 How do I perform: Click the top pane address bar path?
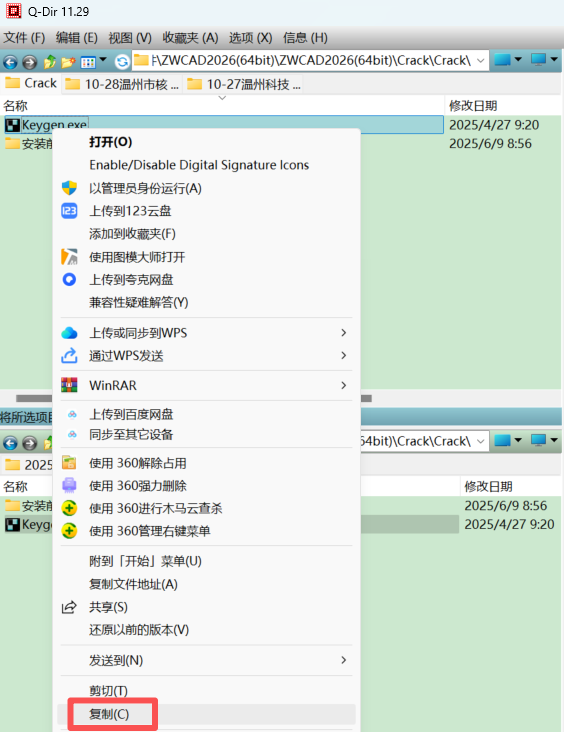pos(310,60)
